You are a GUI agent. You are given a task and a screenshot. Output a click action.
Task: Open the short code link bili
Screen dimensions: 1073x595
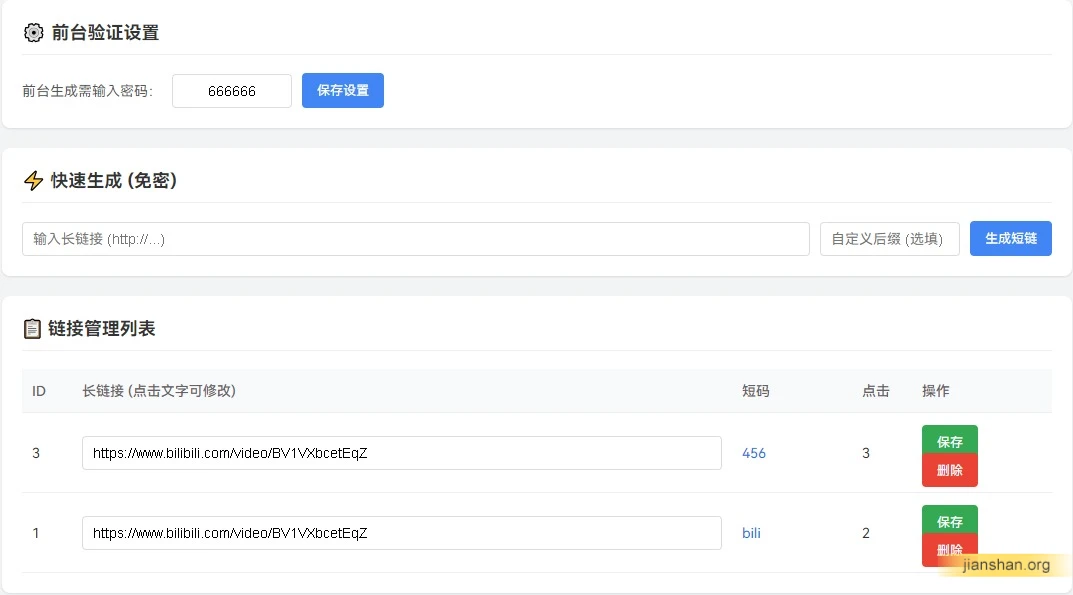click(751, 533)
